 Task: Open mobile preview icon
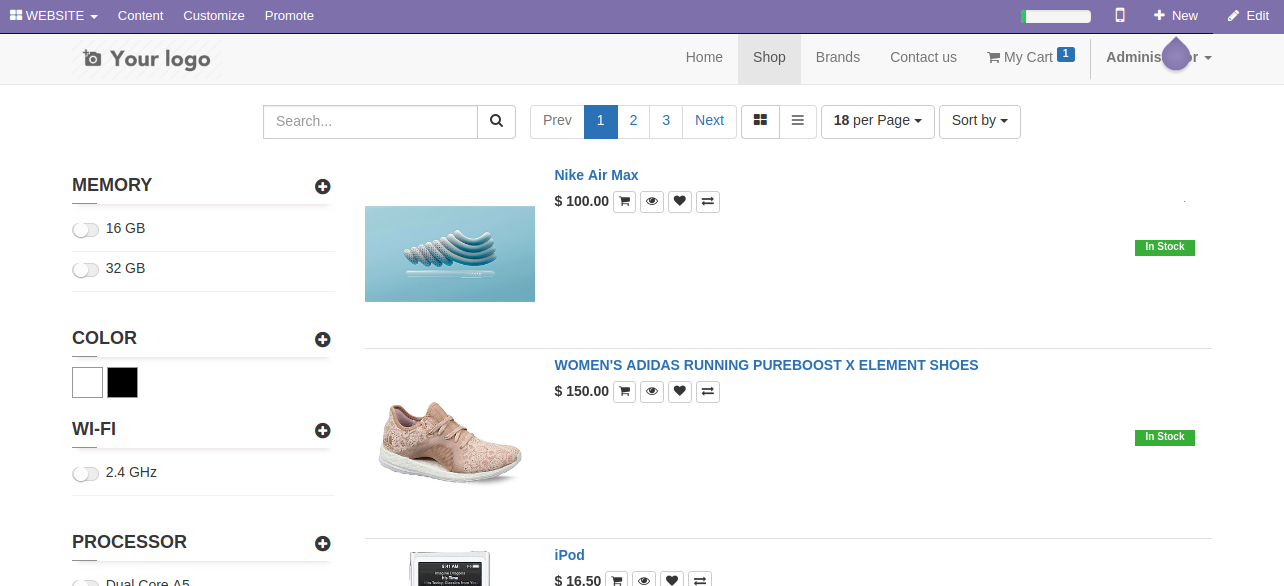click(x=1120, y=15)
